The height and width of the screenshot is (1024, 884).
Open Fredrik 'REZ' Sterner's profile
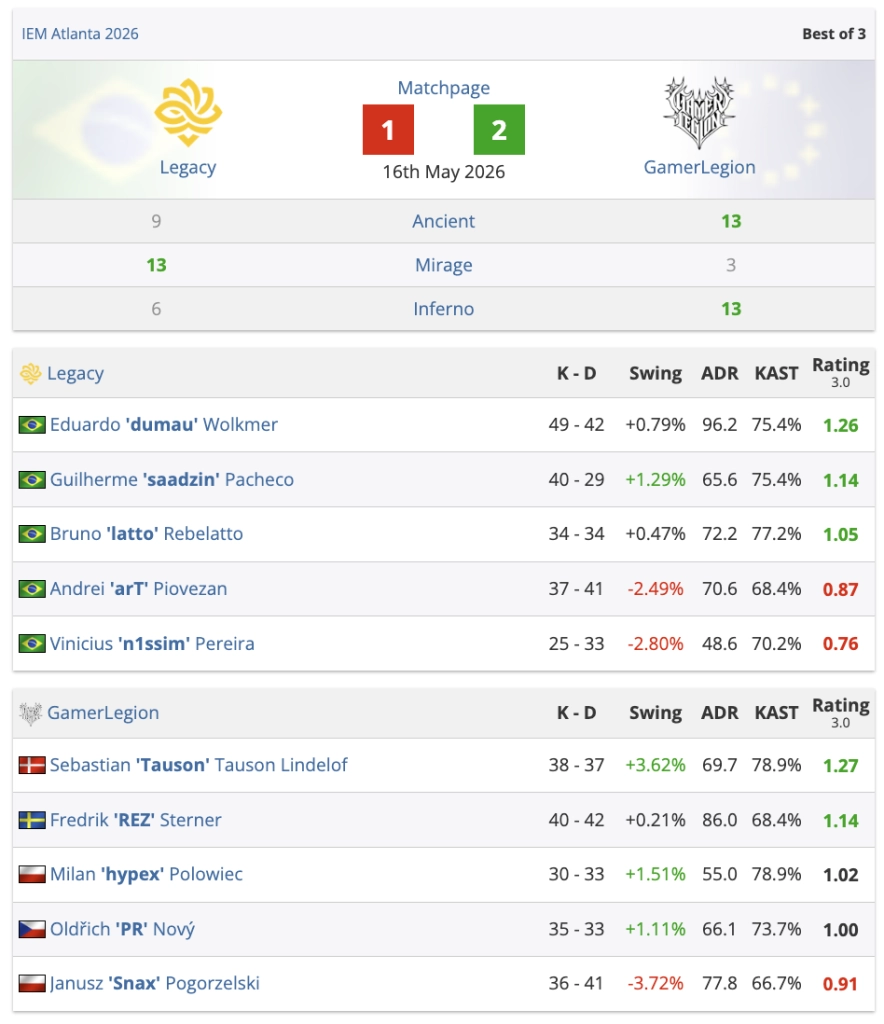click(x=136, y=820)
